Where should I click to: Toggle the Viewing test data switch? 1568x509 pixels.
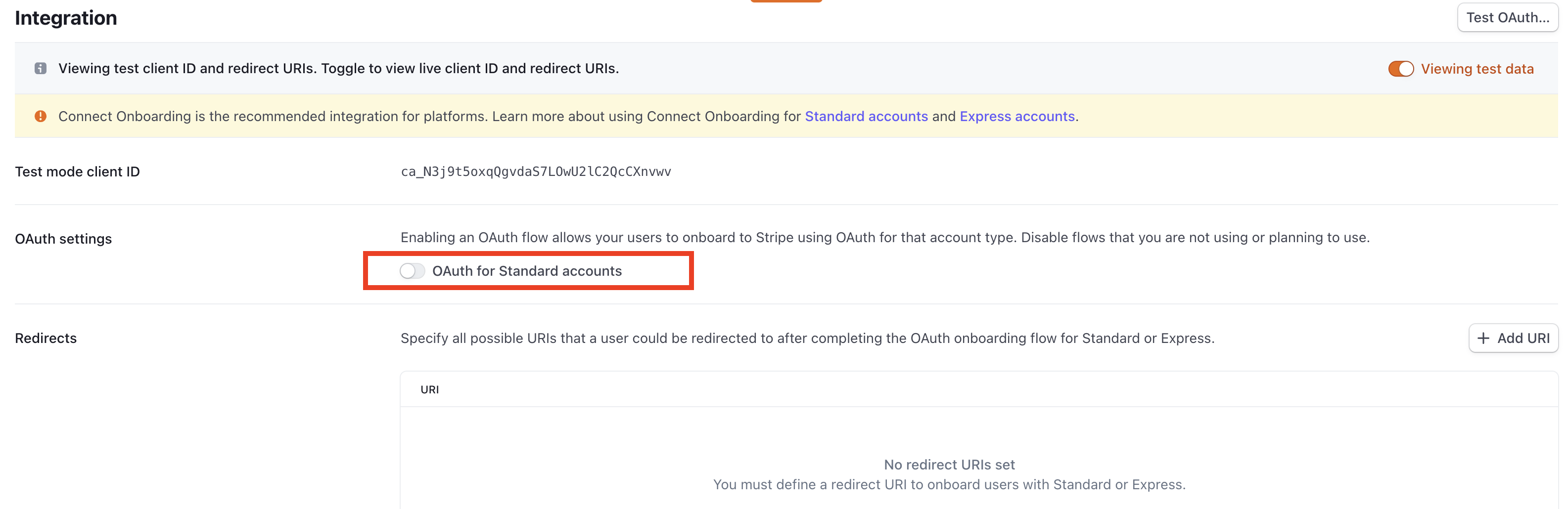1400,69
